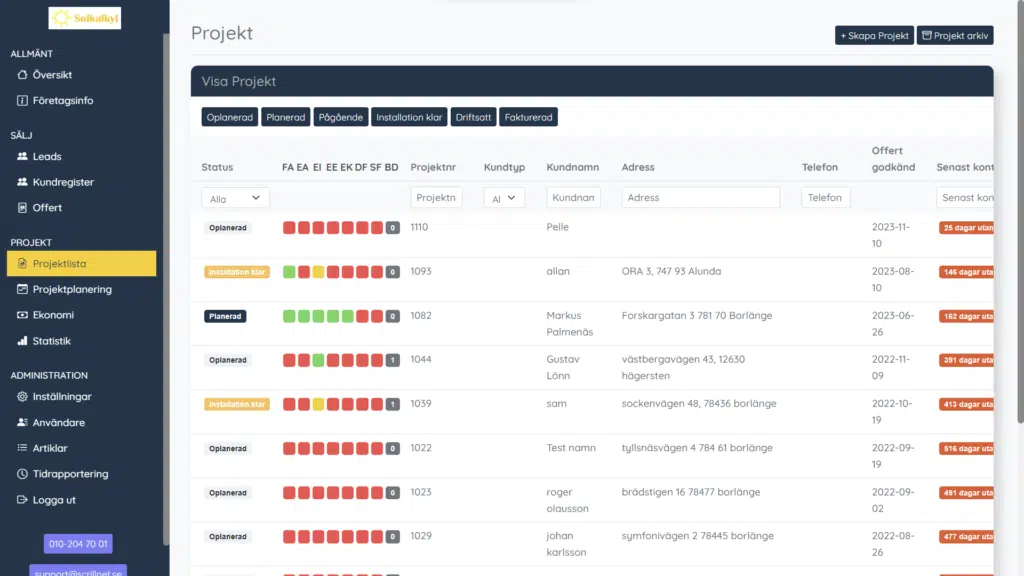This screenshot has width=1024, height=576.
Task: Click the FA green status square for project 1093
Action: tap(289, 272)
